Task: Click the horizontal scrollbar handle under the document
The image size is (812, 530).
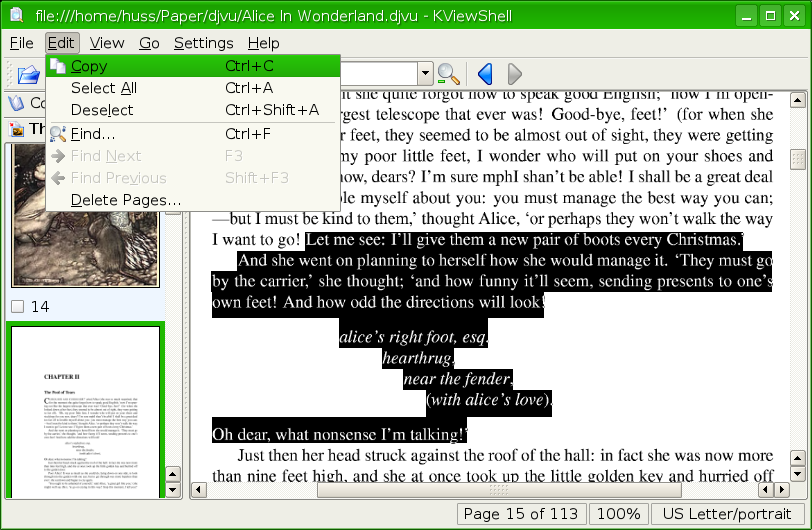Action: (499, 490)
